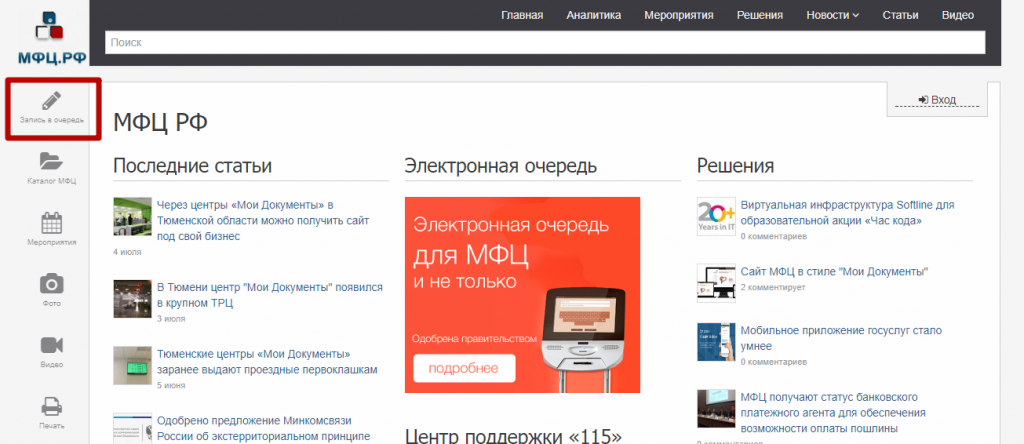Click the Softline 20+ Years thumbnail
This screenshot has width=1024, height=444.
[x=716, y=216]
